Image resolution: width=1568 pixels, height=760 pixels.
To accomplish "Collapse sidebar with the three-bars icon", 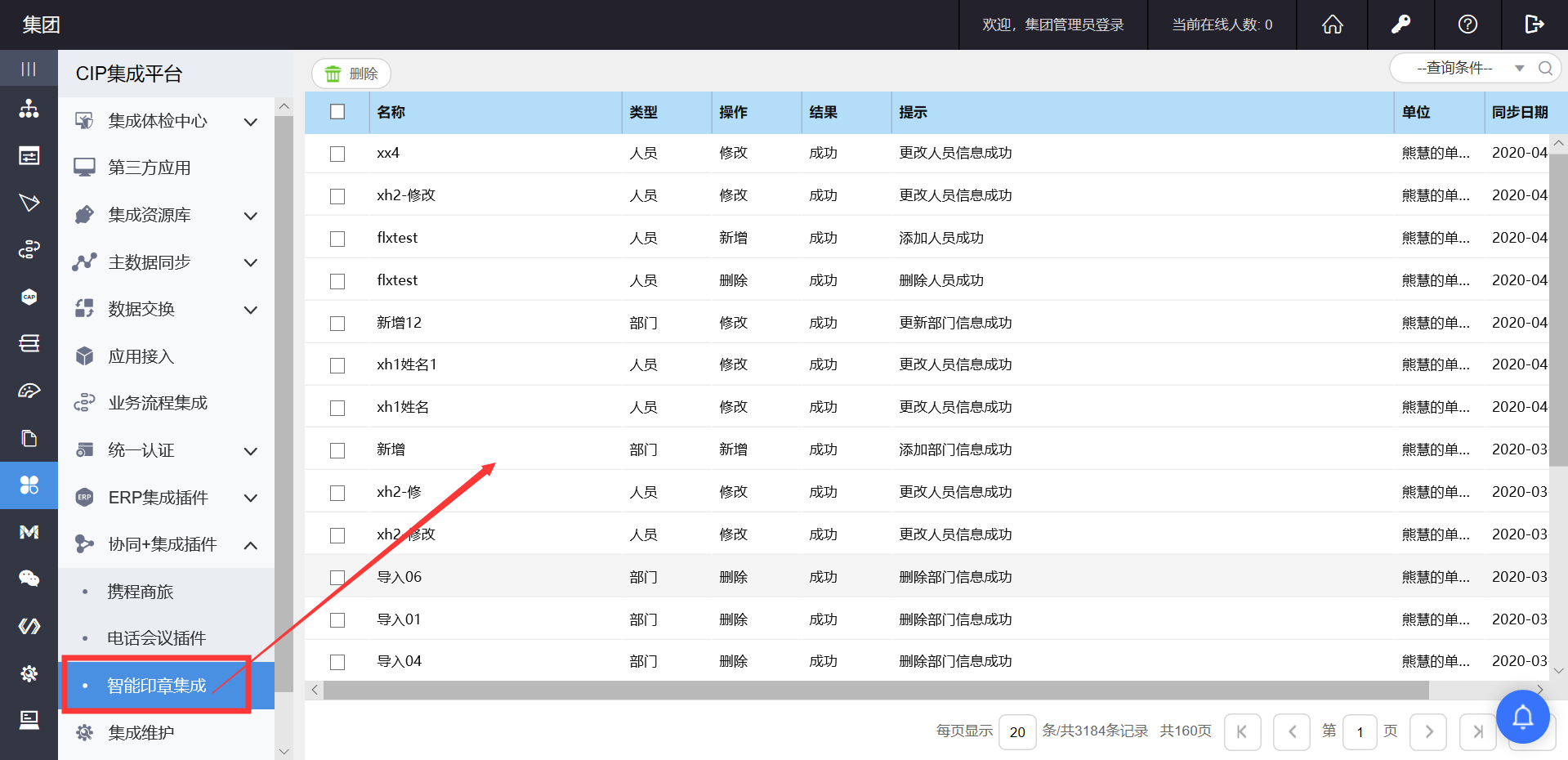I will [29, 69].
